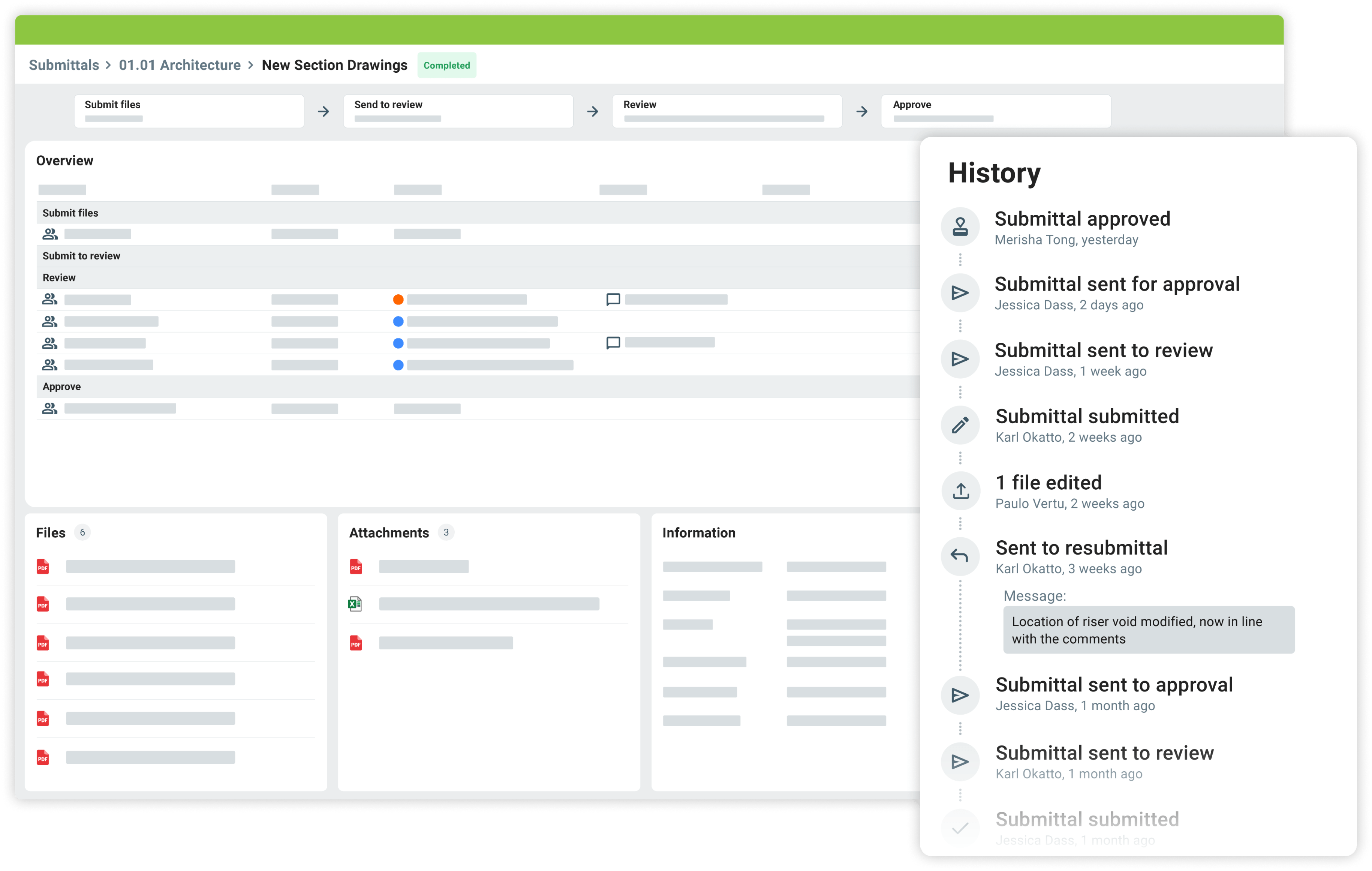1372x871 pixels.
Task: Open the Excel spreadsheet attachment icon
Action: pyautogui.click(x=355, y=604)
